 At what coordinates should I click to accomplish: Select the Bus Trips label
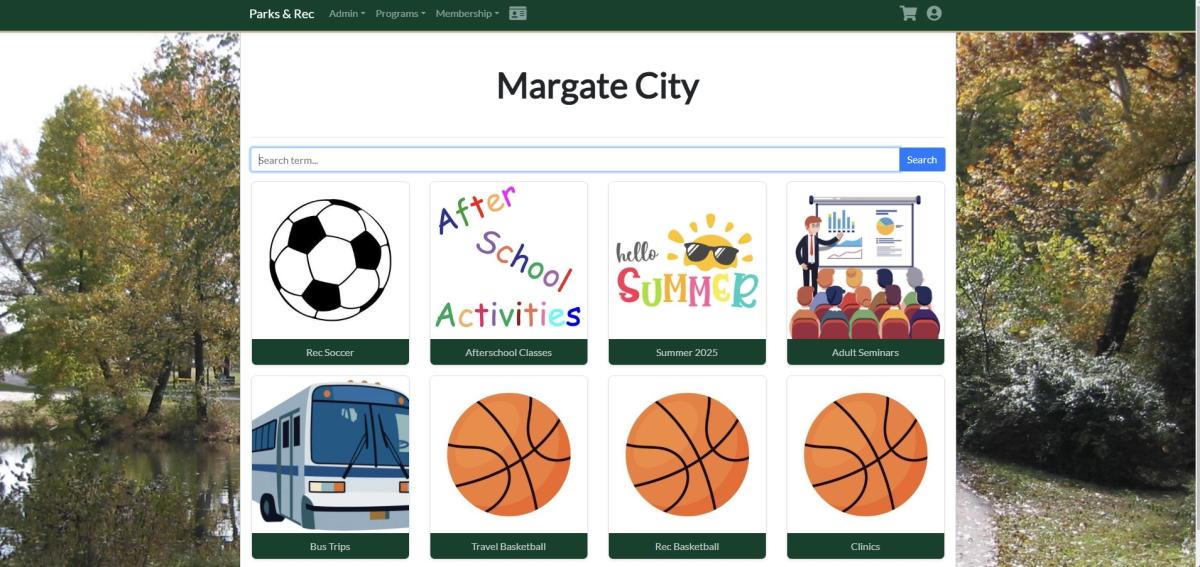[x=330, y=546]
